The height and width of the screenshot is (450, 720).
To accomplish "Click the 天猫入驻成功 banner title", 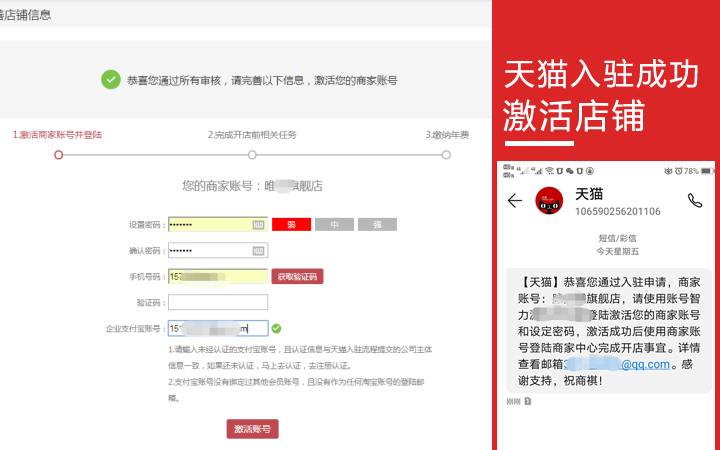I will coord(601,74).
